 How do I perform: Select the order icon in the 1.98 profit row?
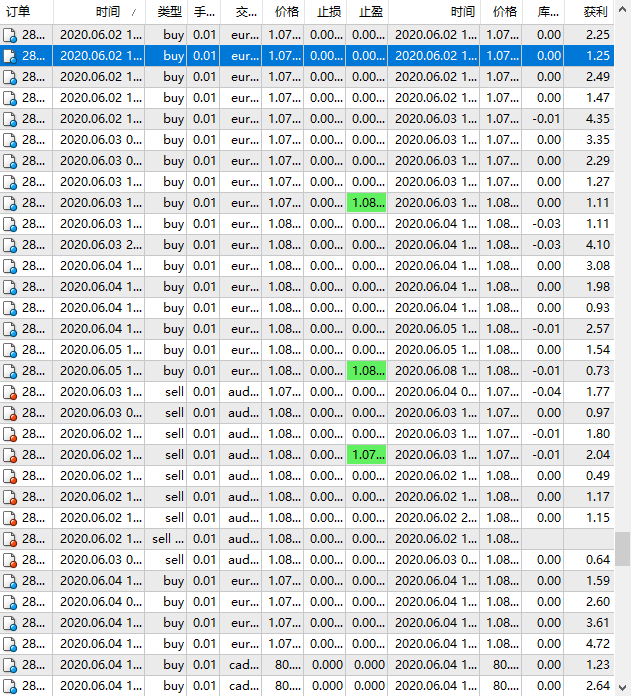click(x=10, y=287)
